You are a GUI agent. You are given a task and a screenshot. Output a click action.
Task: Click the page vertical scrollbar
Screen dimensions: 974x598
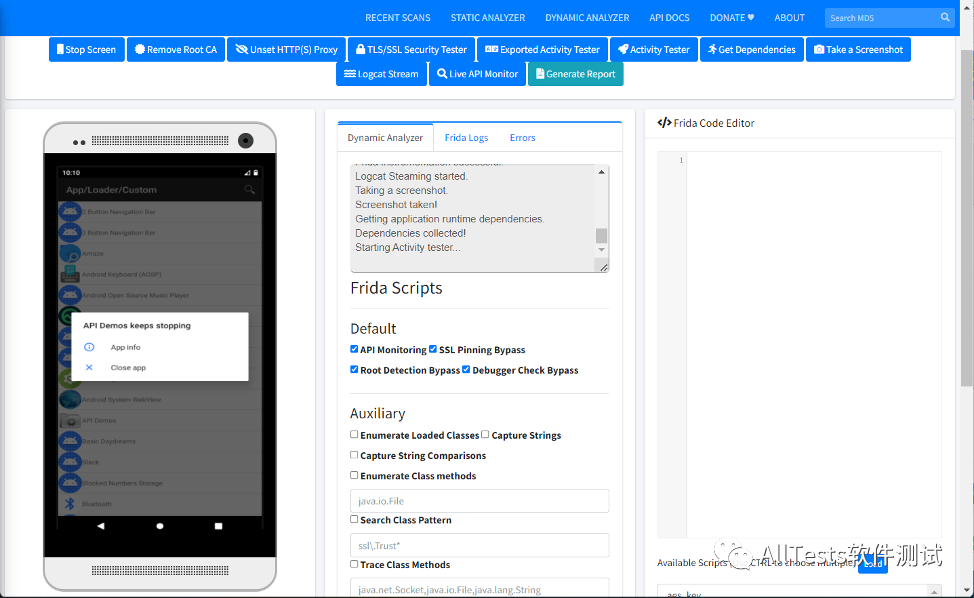click(x=967, y=217)
